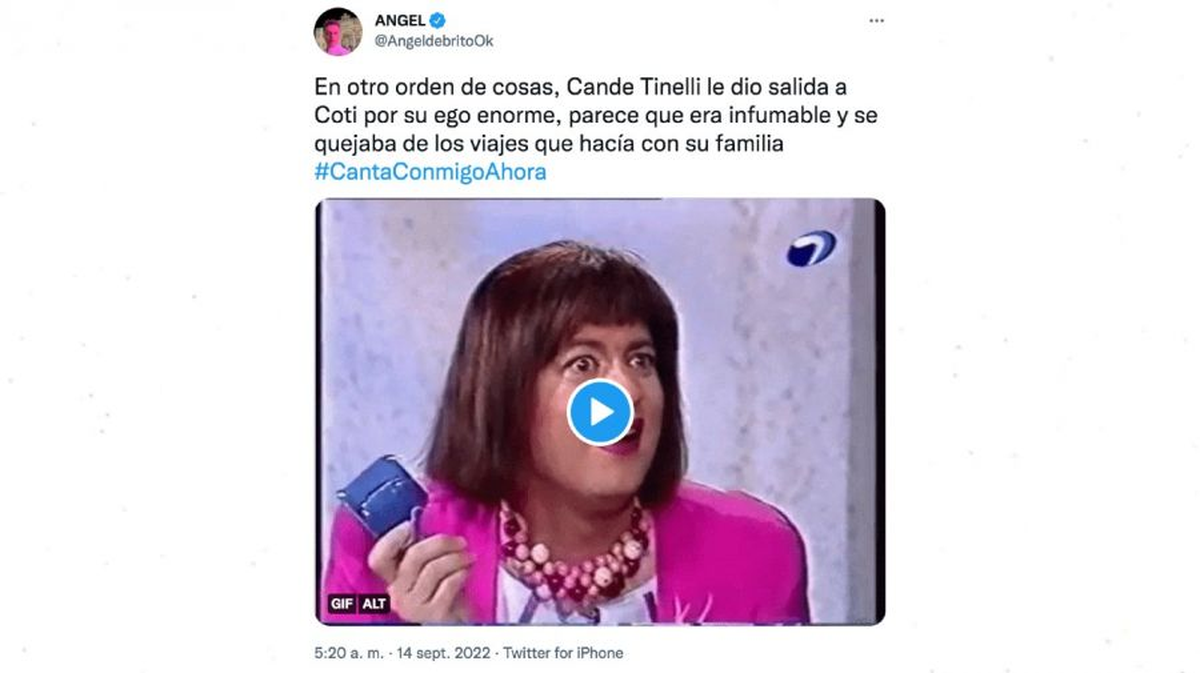Open the ANGEL display name link
The image size is (1200, 673).
(x=399, y=20)
